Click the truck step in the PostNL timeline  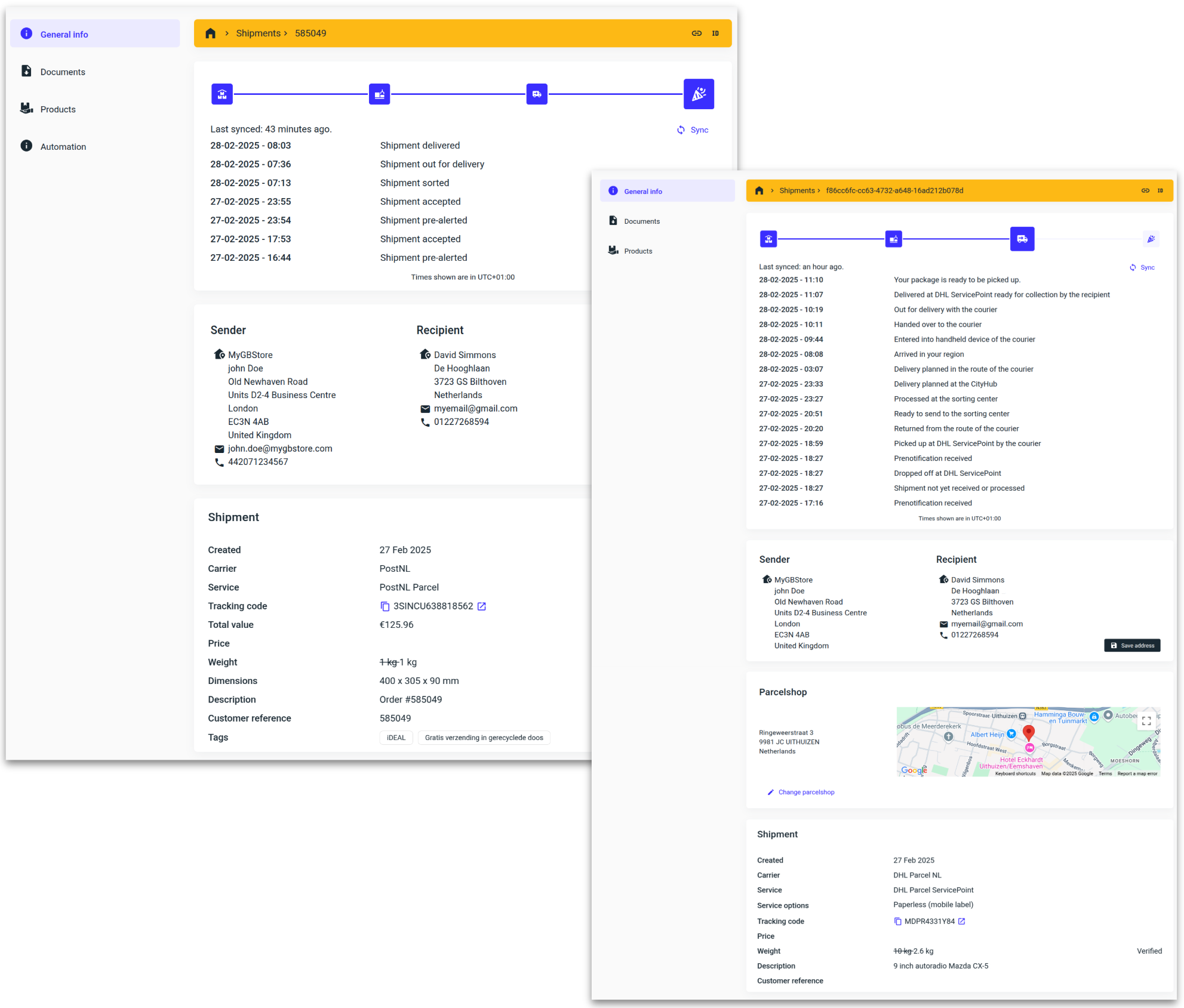[x=537, y=94]
